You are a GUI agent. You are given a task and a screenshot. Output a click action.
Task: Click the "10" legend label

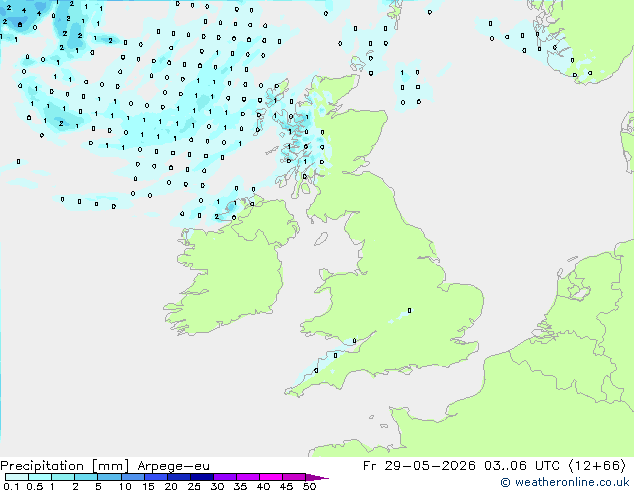pyautogui.click(x=125, y=486)
